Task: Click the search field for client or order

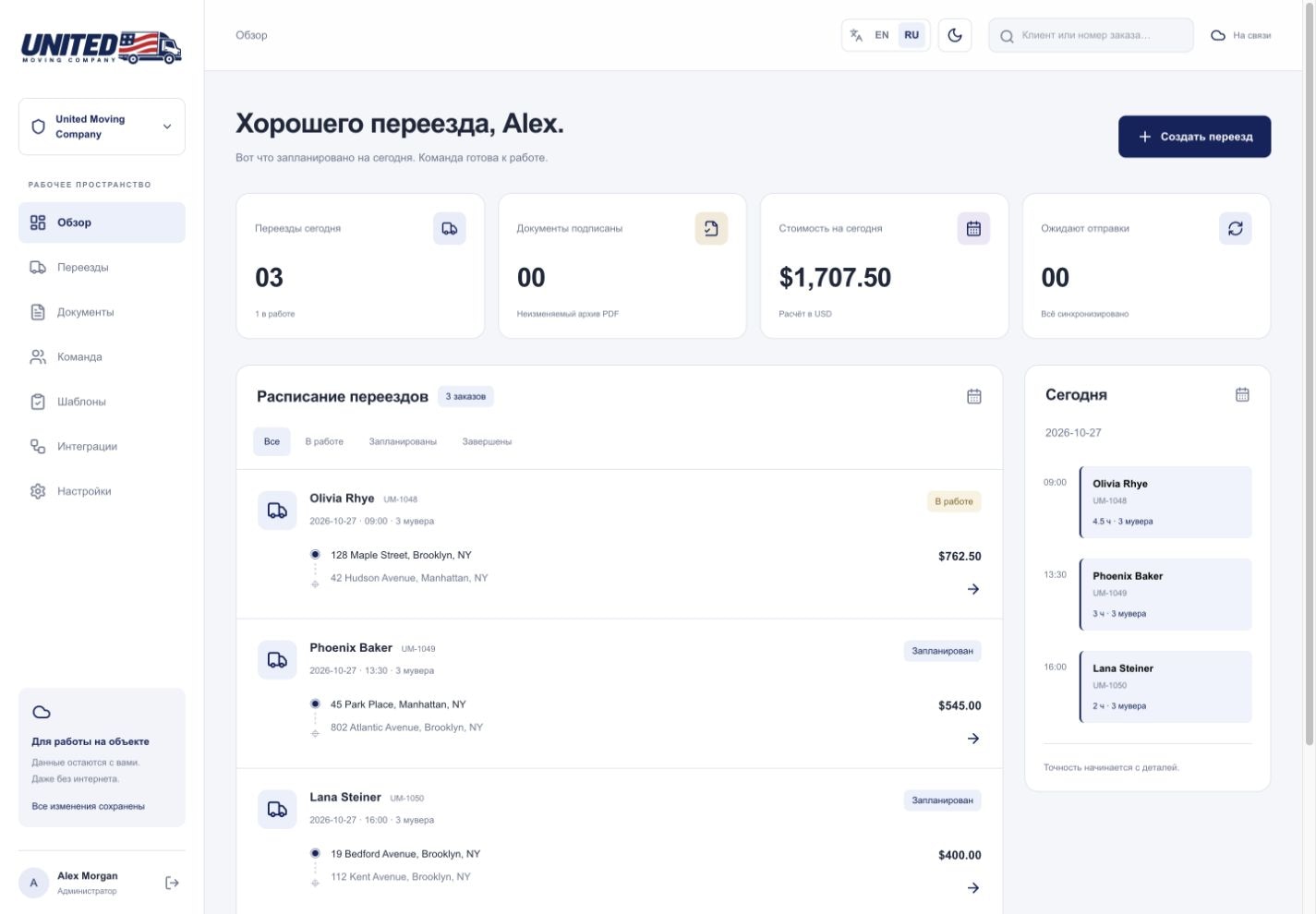Action: click(1091, 35)
